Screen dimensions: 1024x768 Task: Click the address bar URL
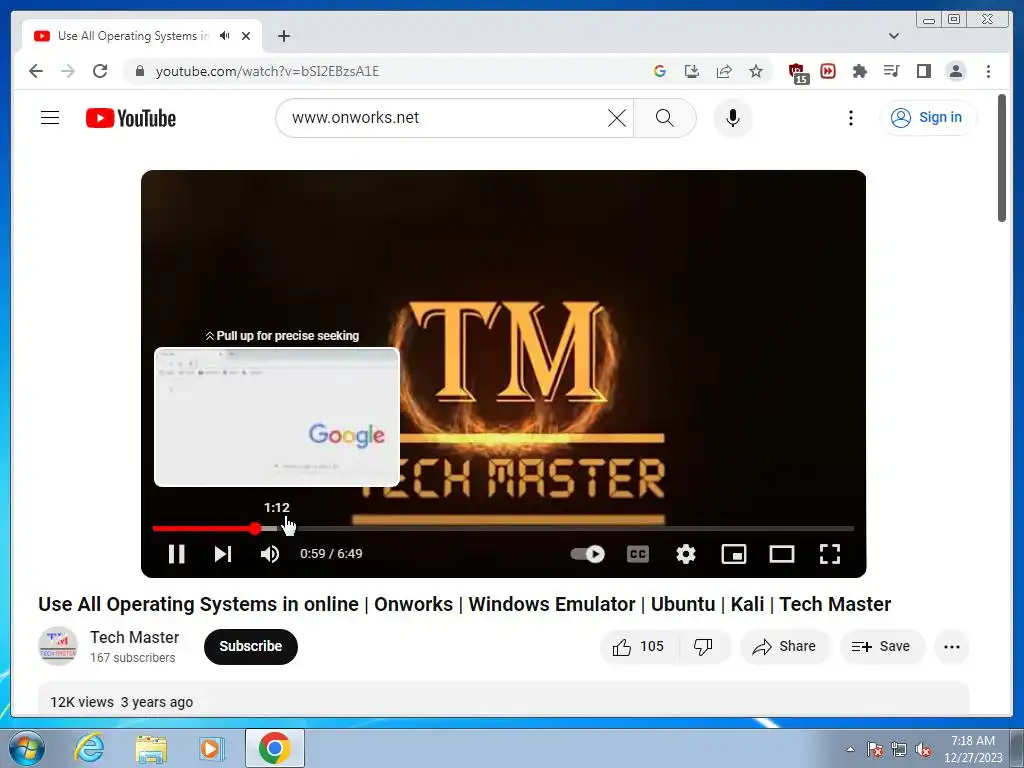click(267, 71)
